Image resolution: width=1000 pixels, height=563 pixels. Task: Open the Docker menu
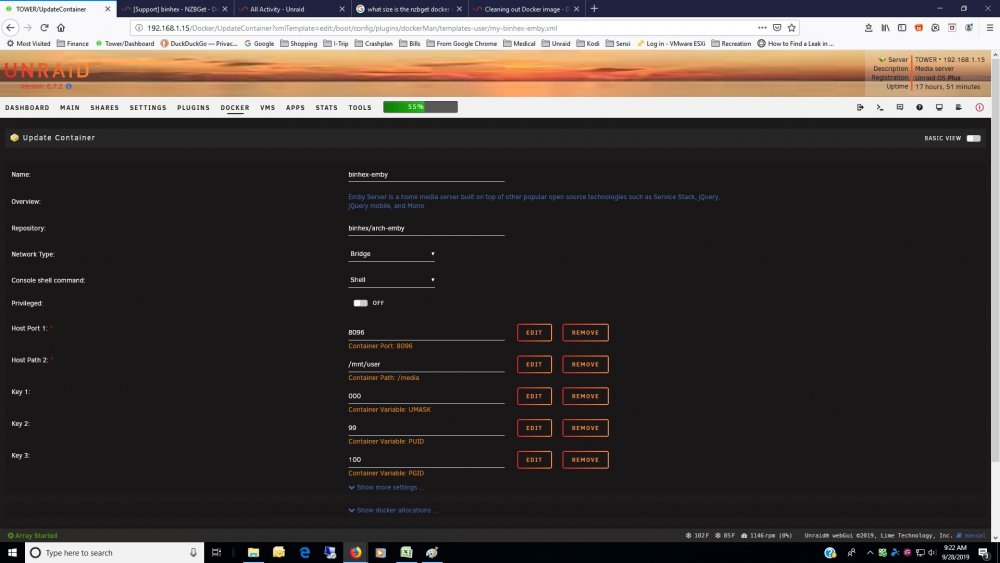(x=235, y=108)
